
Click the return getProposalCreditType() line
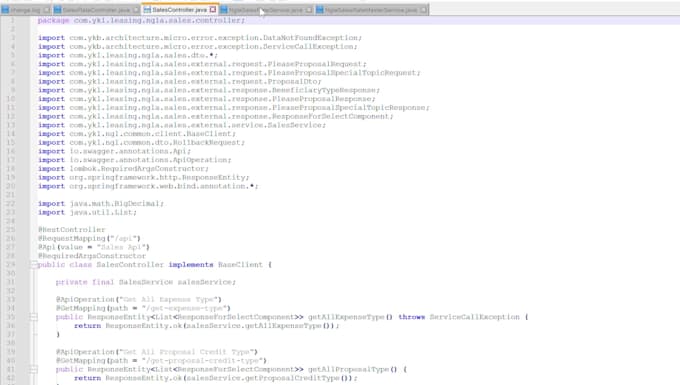[x=216, y=378]
